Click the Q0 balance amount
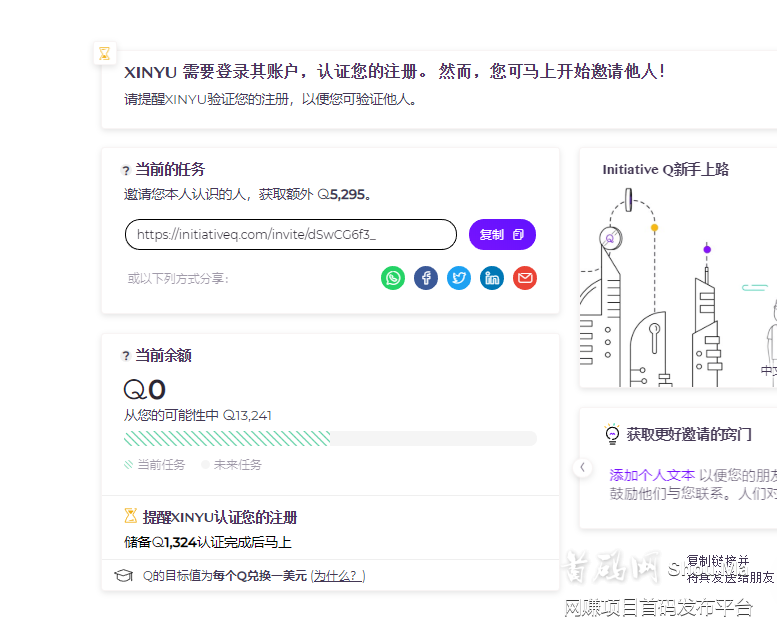The width and height of the screenshot is (777, 643). (145, 389)
